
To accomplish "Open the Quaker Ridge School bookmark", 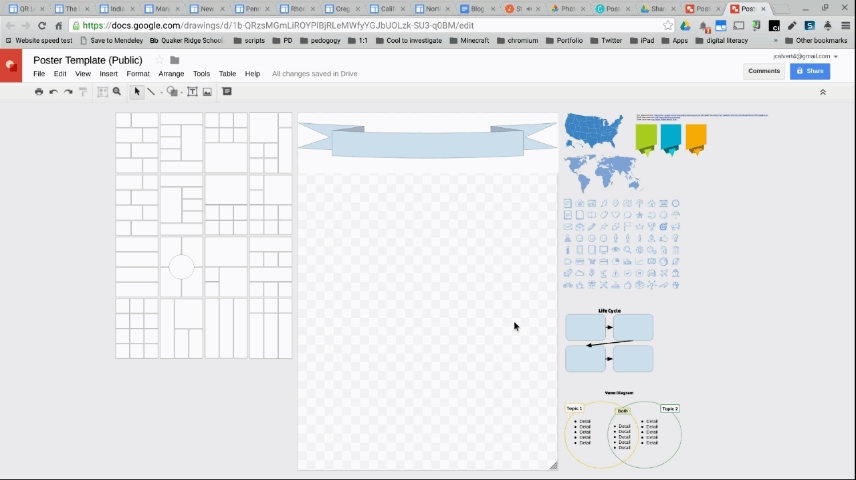I will coord(186,40).
